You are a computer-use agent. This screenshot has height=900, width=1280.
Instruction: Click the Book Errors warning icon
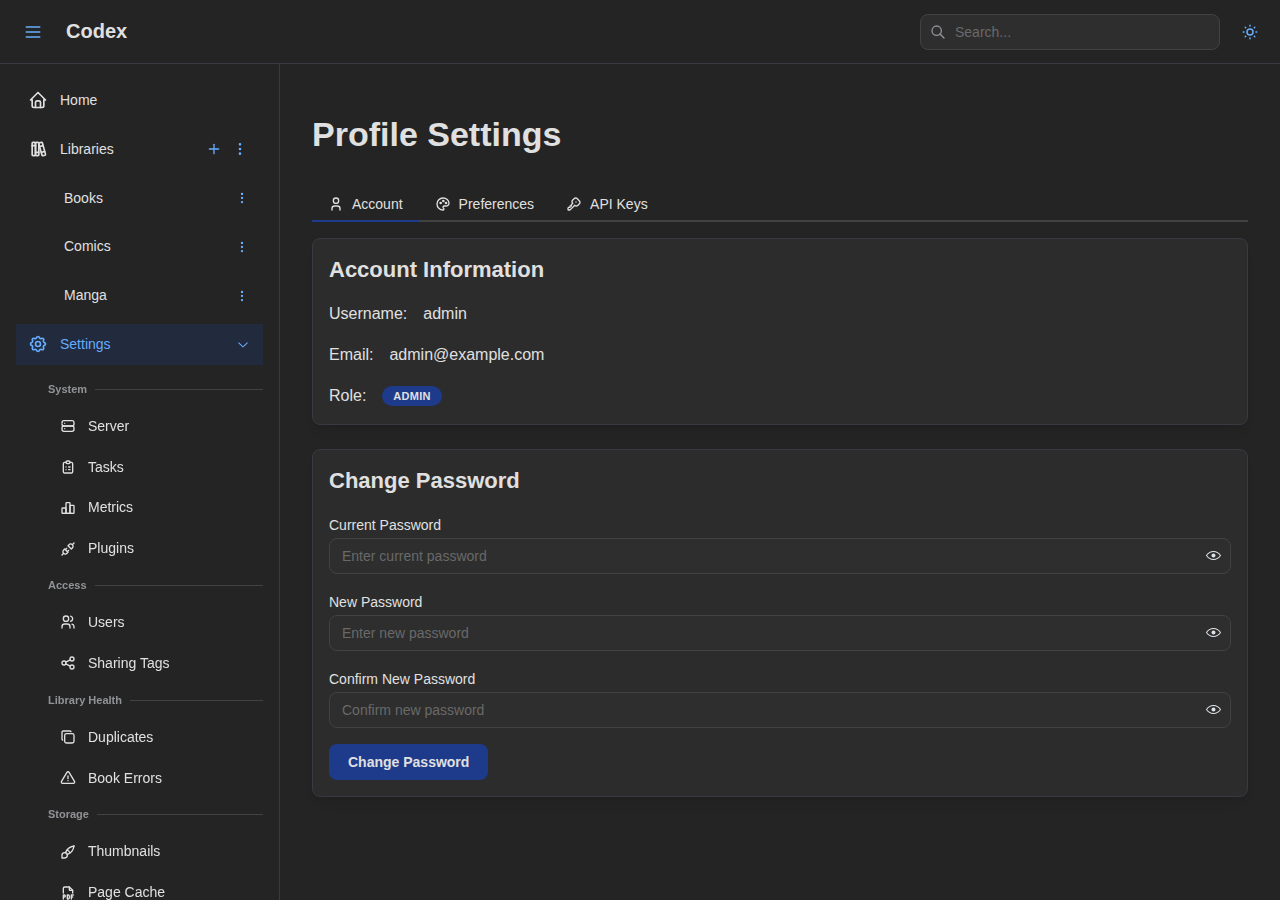[67, 777]
